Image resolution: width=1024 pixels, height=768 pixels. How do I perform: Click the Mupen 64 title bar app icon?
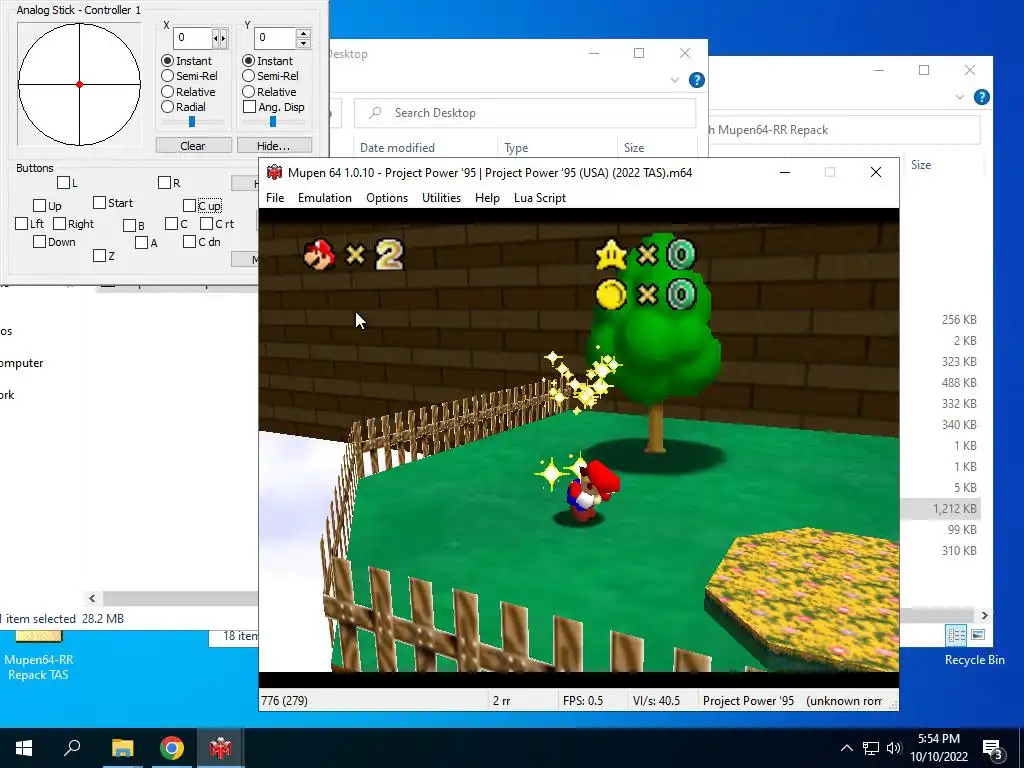click(x=274, y=172)
